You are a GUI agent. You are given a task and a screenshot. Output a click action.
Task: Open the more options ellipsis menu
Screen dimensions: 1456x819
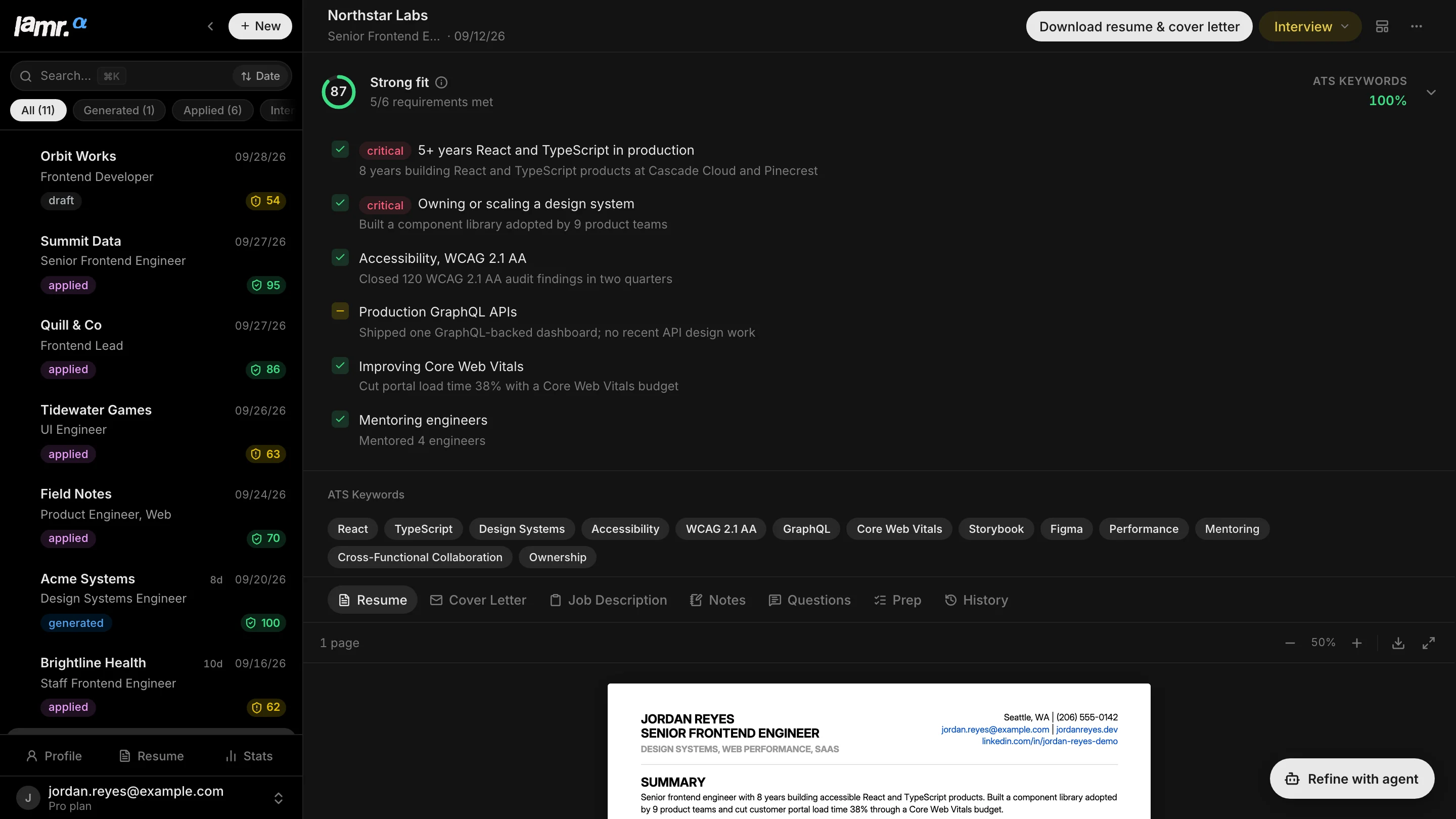coord(1417,27)
